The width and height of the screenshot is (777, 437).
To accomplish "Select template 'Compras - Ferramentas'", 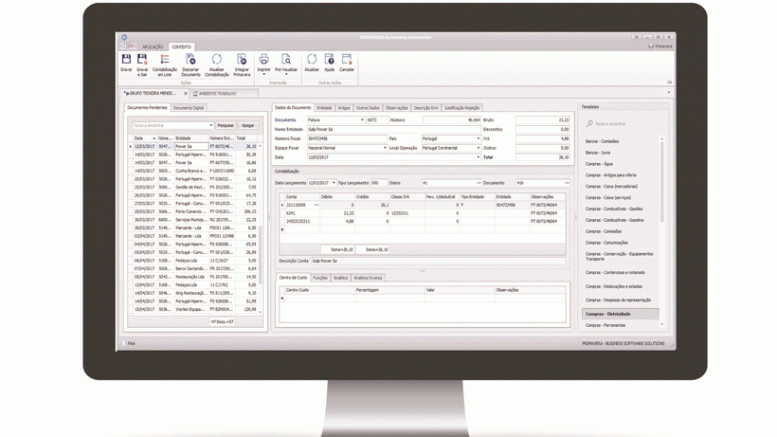I will 605,326.
